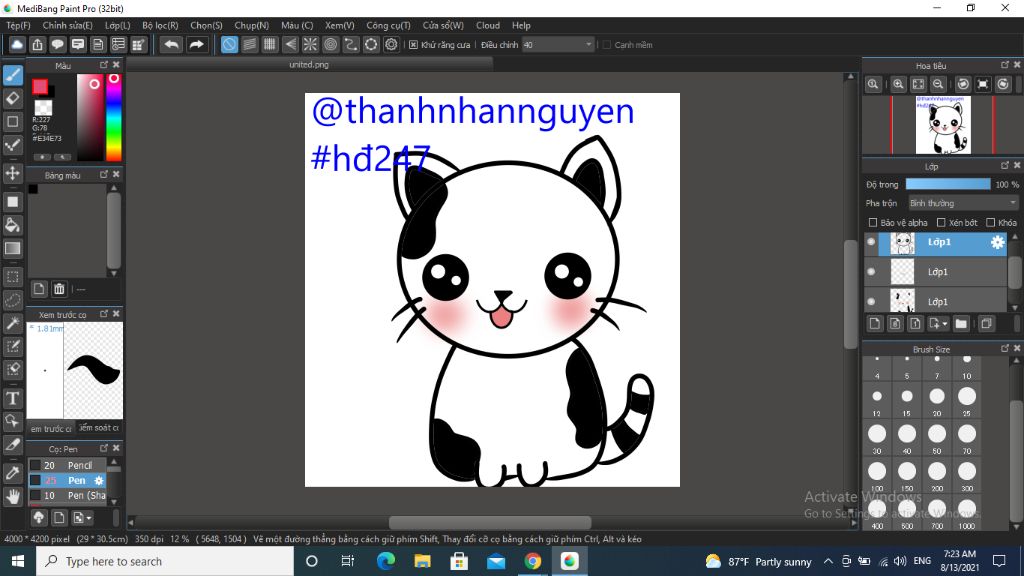Screen dimensions: 1024x576
Task: Pick brush size 50 preset
Action: tap(936, 438)
